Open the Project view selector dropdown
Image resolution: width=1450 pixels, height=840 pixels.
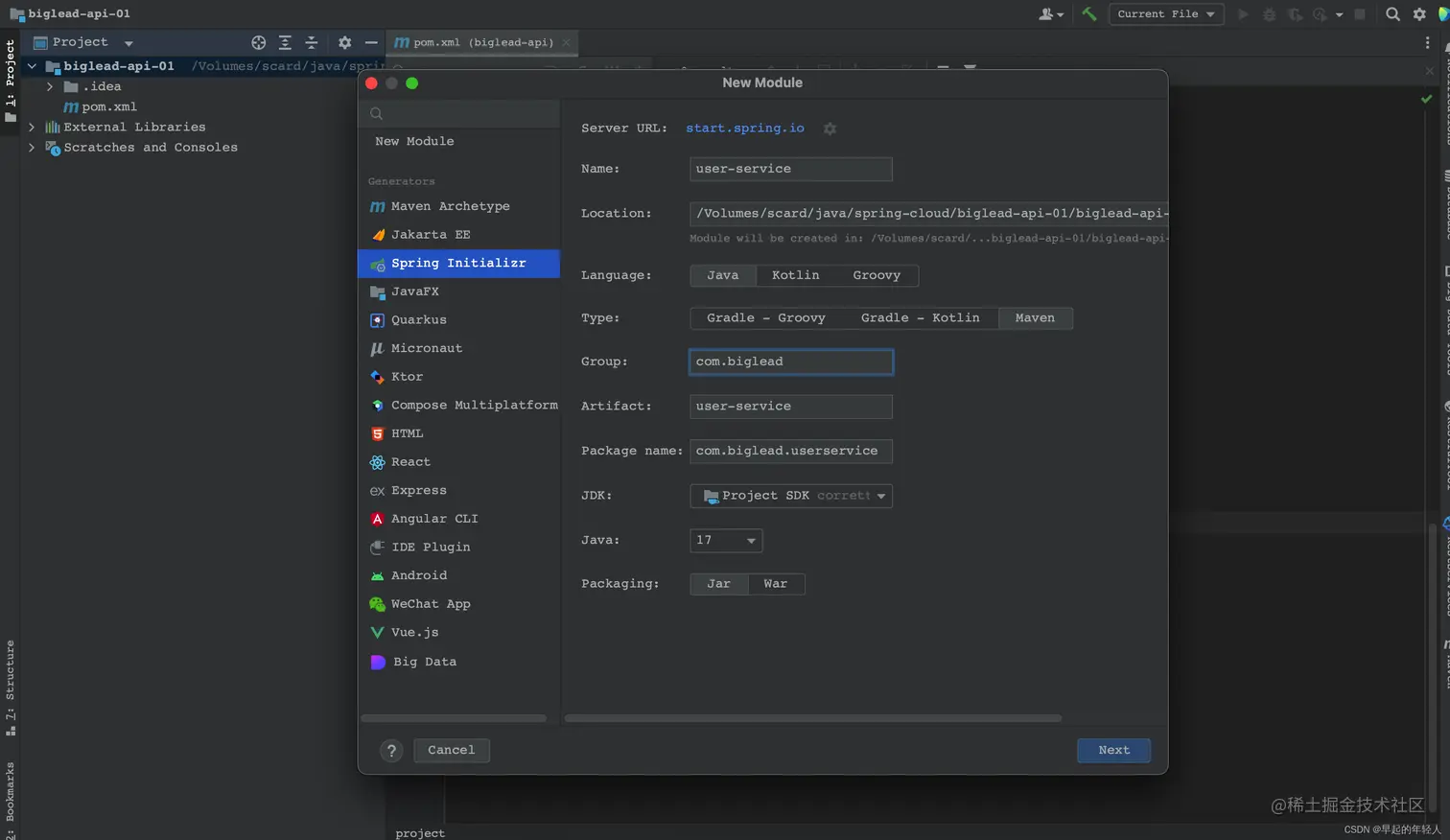(83, 42)
